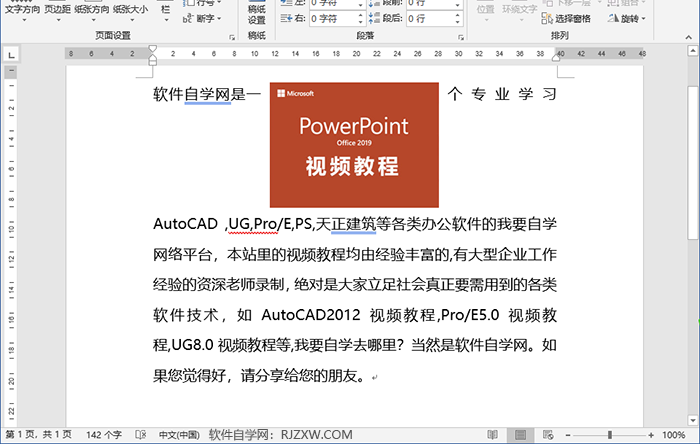Click the word count 142个字
Image resolution: width=700 pixels, height=444 pixels.
tap(104, 435)
